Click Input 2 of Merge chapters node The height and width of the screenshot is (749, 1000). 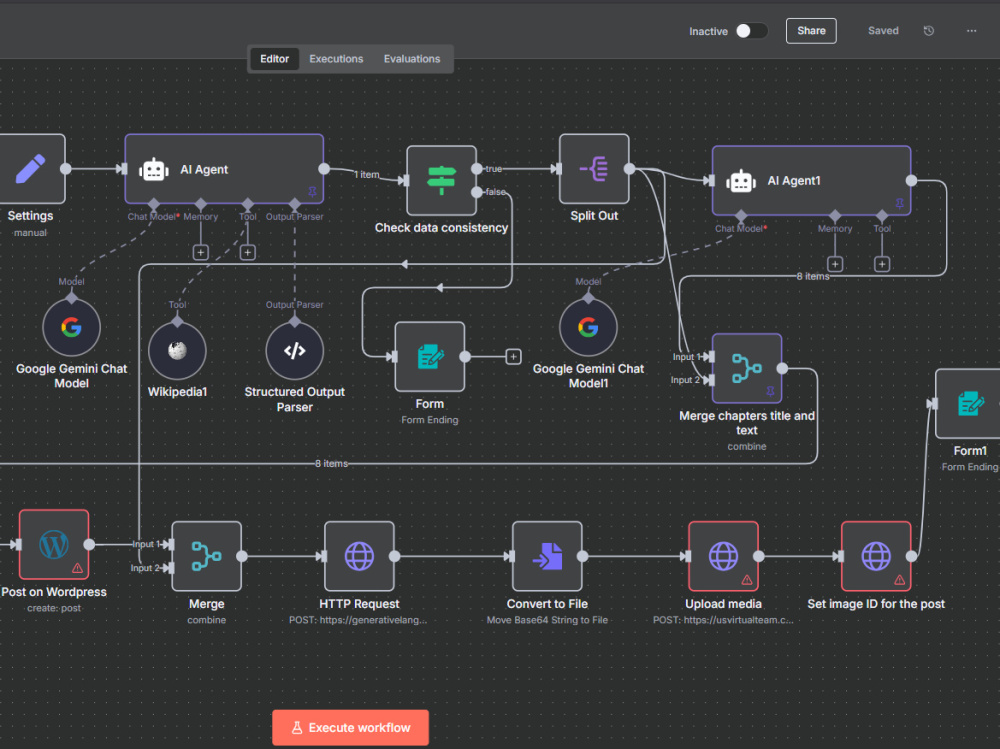point(709,380)
